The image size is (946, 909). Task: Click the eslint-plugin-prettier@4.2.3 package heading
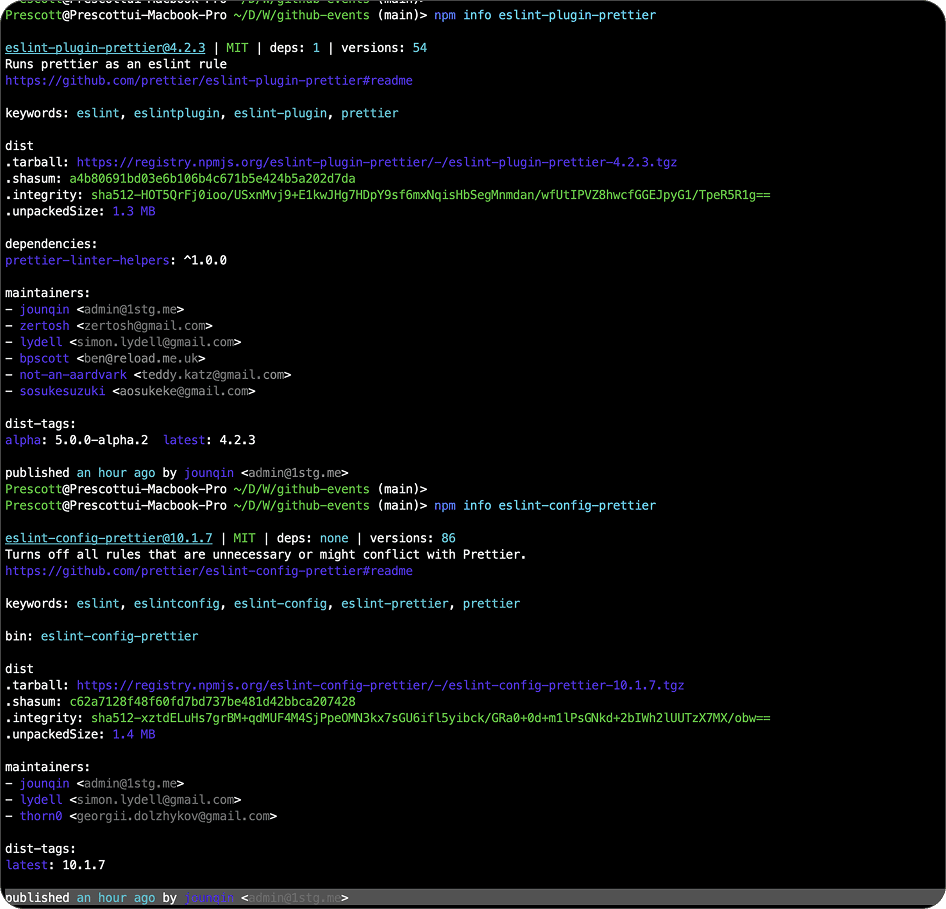[x=105, y=48]
